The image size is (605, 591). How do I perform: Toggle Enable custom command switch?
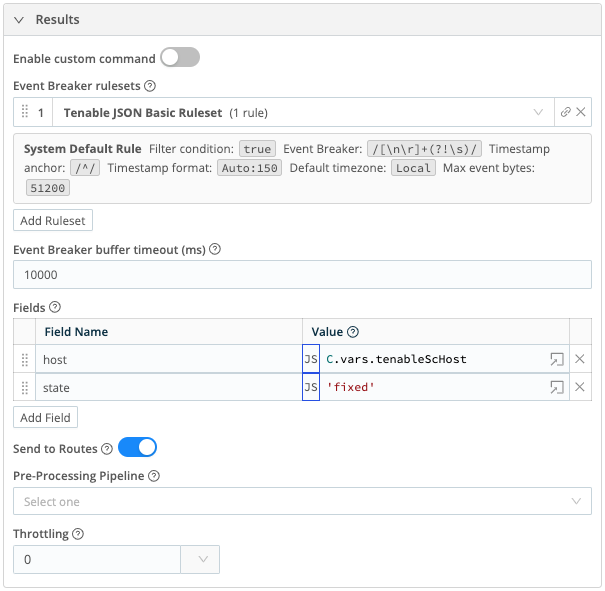click(x=180, y=57)
